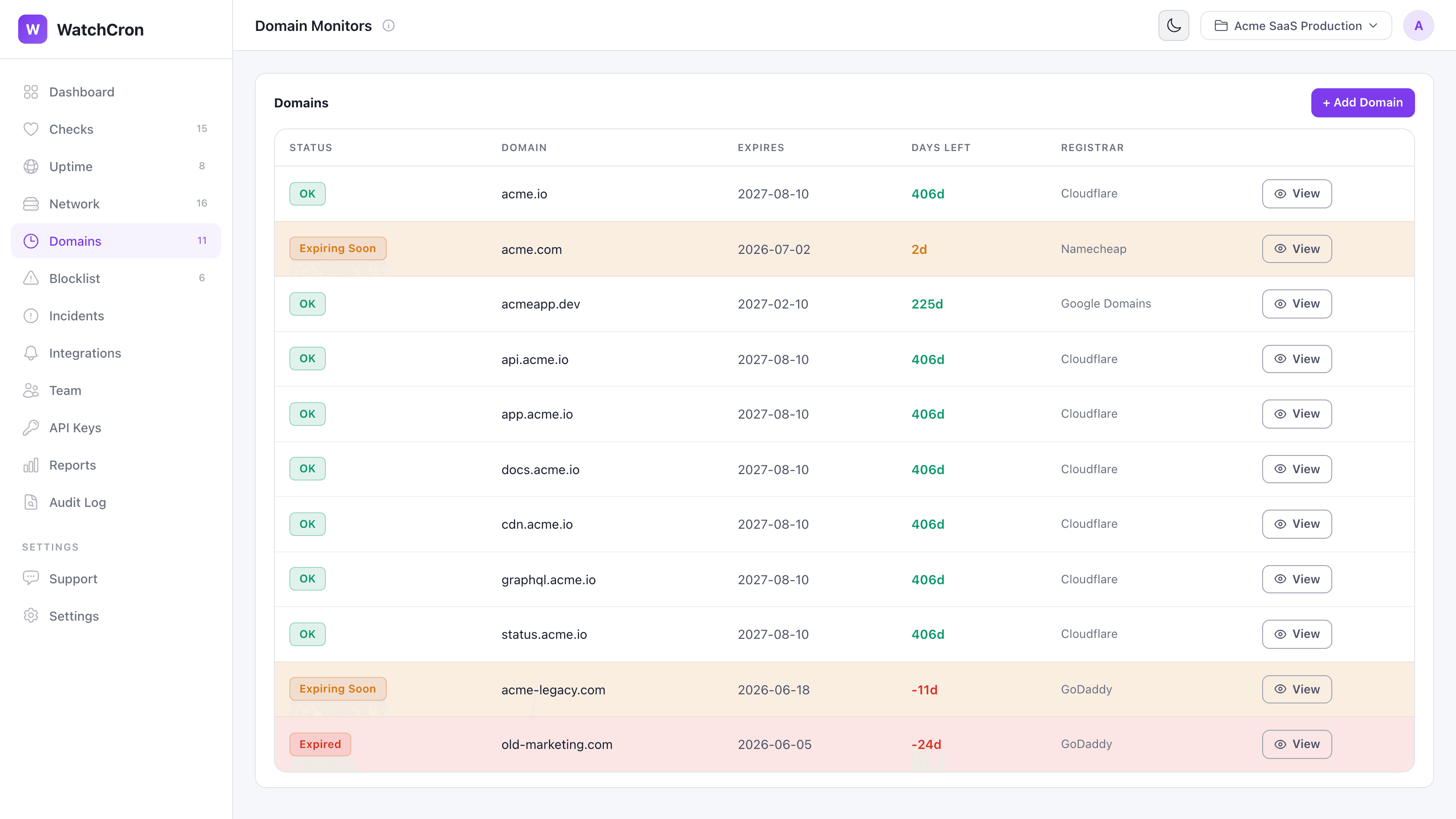1456x819 pixels.
Task: Click the Add Domain button
Action: coord(1362,103)
